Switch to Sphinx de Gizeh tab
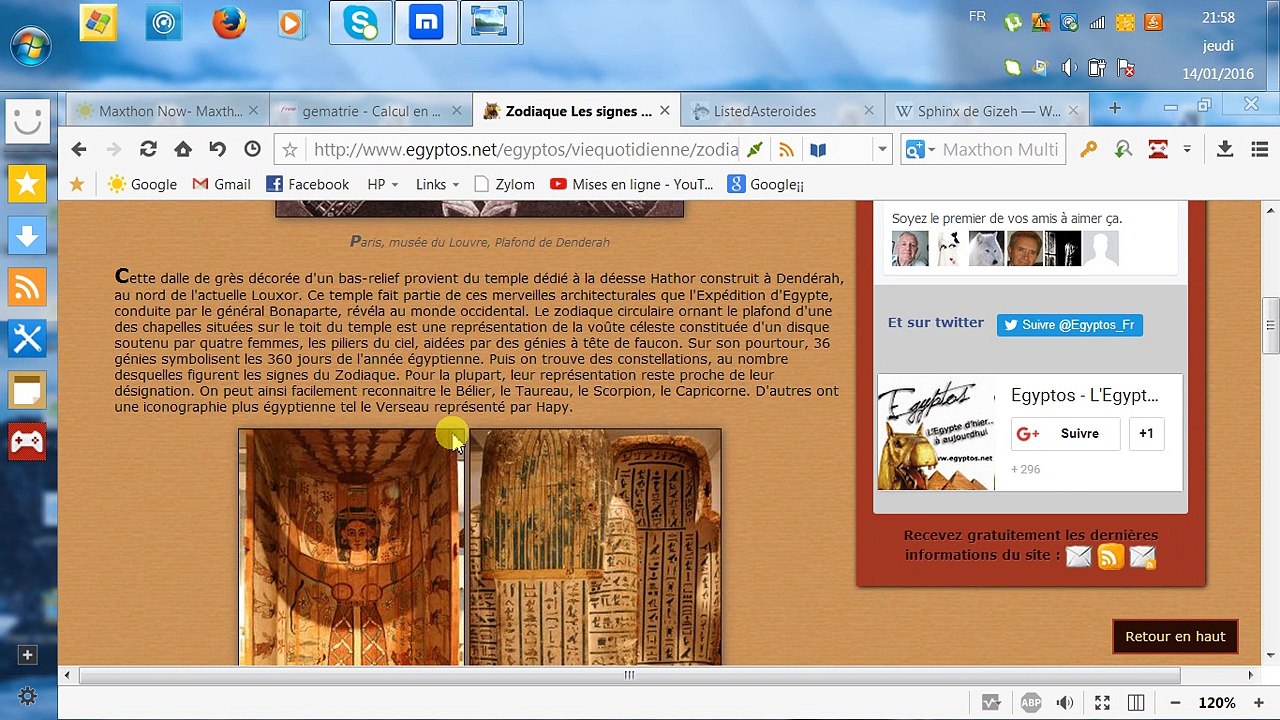Screen dimensions: 1280x720 [987, 111]
